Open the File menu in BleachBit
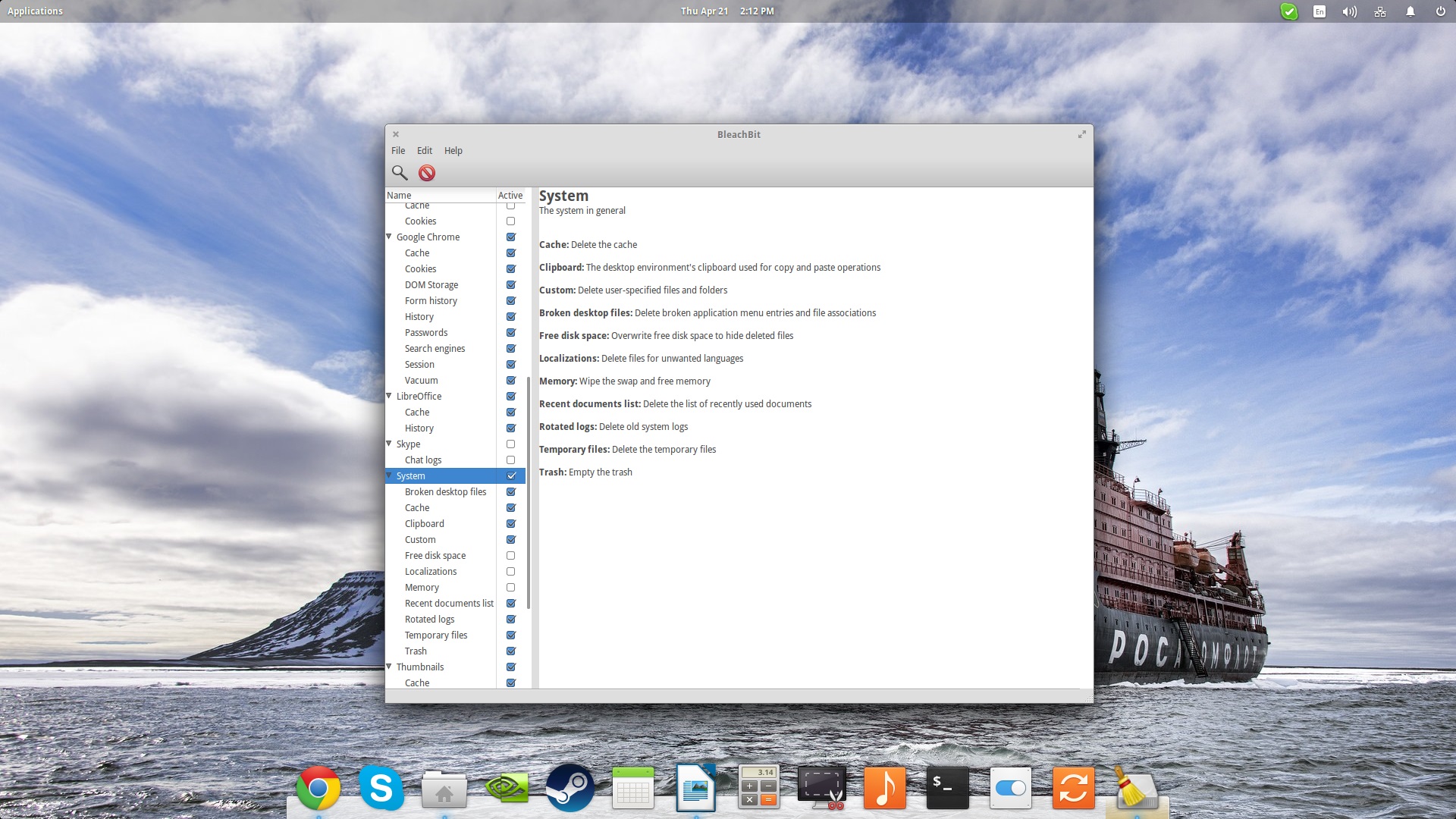The height and width of the screenshot is (819, 1456). click(399, 150)
